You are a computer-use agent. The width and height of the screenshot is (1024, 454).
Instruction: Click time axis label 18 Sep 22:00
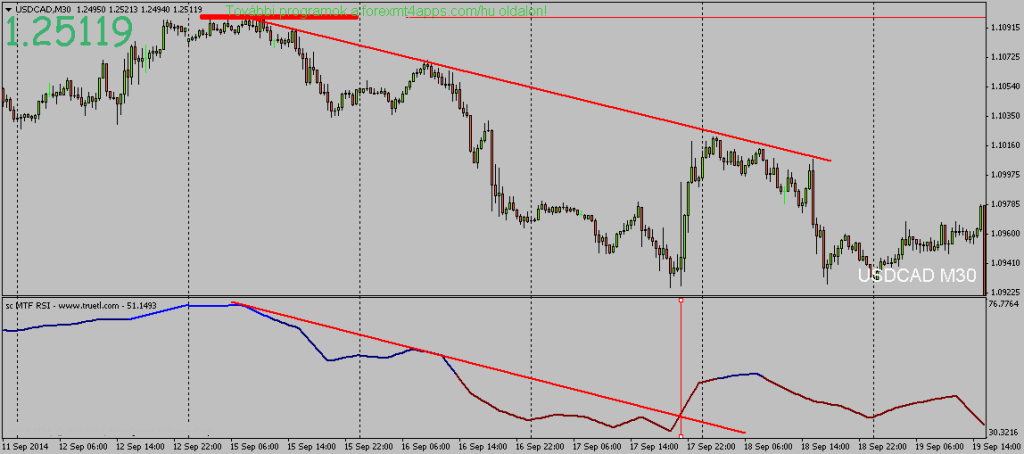point(885,447)
